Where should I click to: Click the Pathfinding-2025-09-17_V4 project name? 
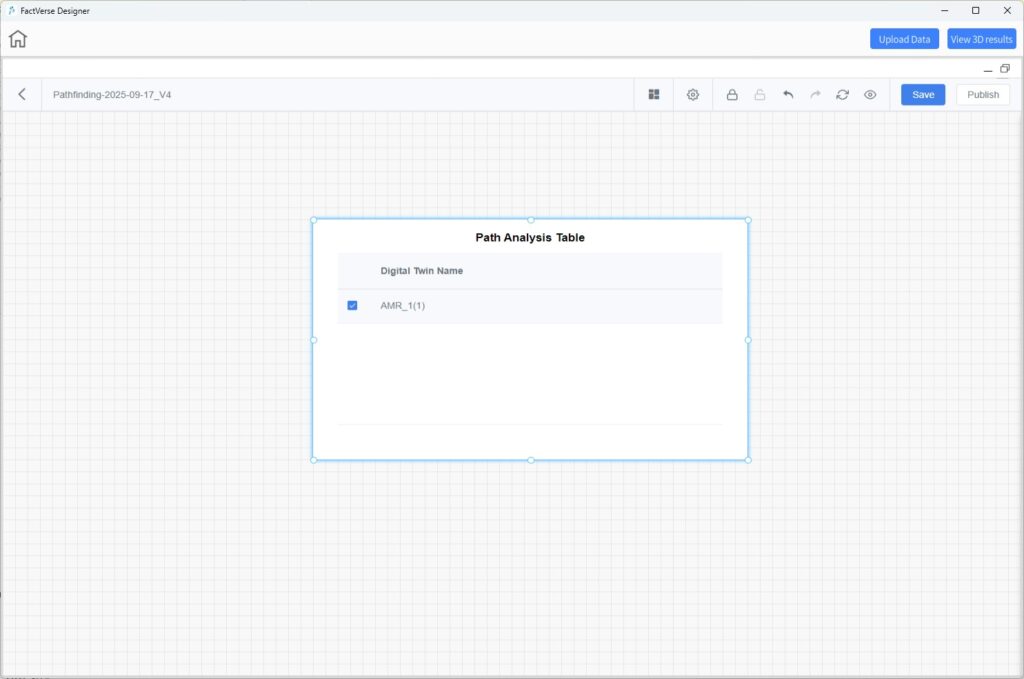click(x=112, y=95)
